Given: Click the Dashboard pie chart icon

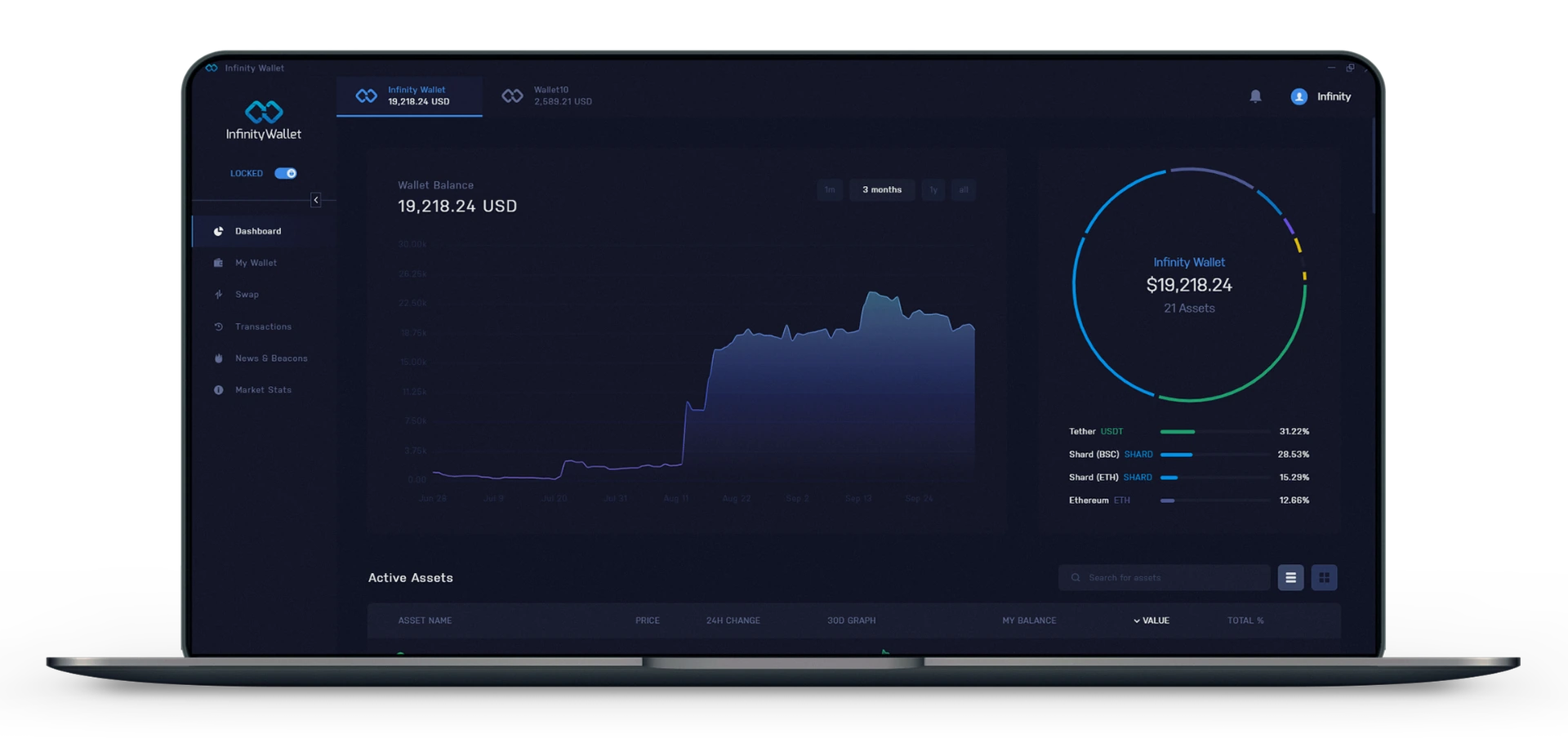Looking at the screenshot, I should click(218, 231).
